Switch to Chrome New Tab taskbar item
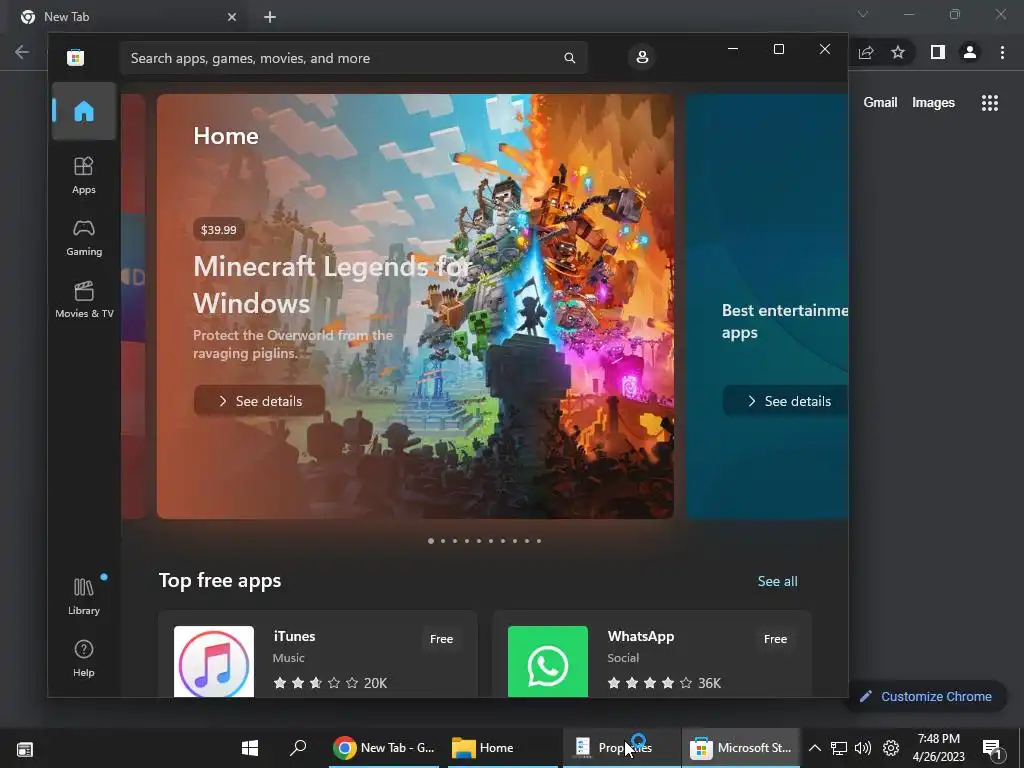This screenshot has height=768, width=1024. click(x=384, y=748)
